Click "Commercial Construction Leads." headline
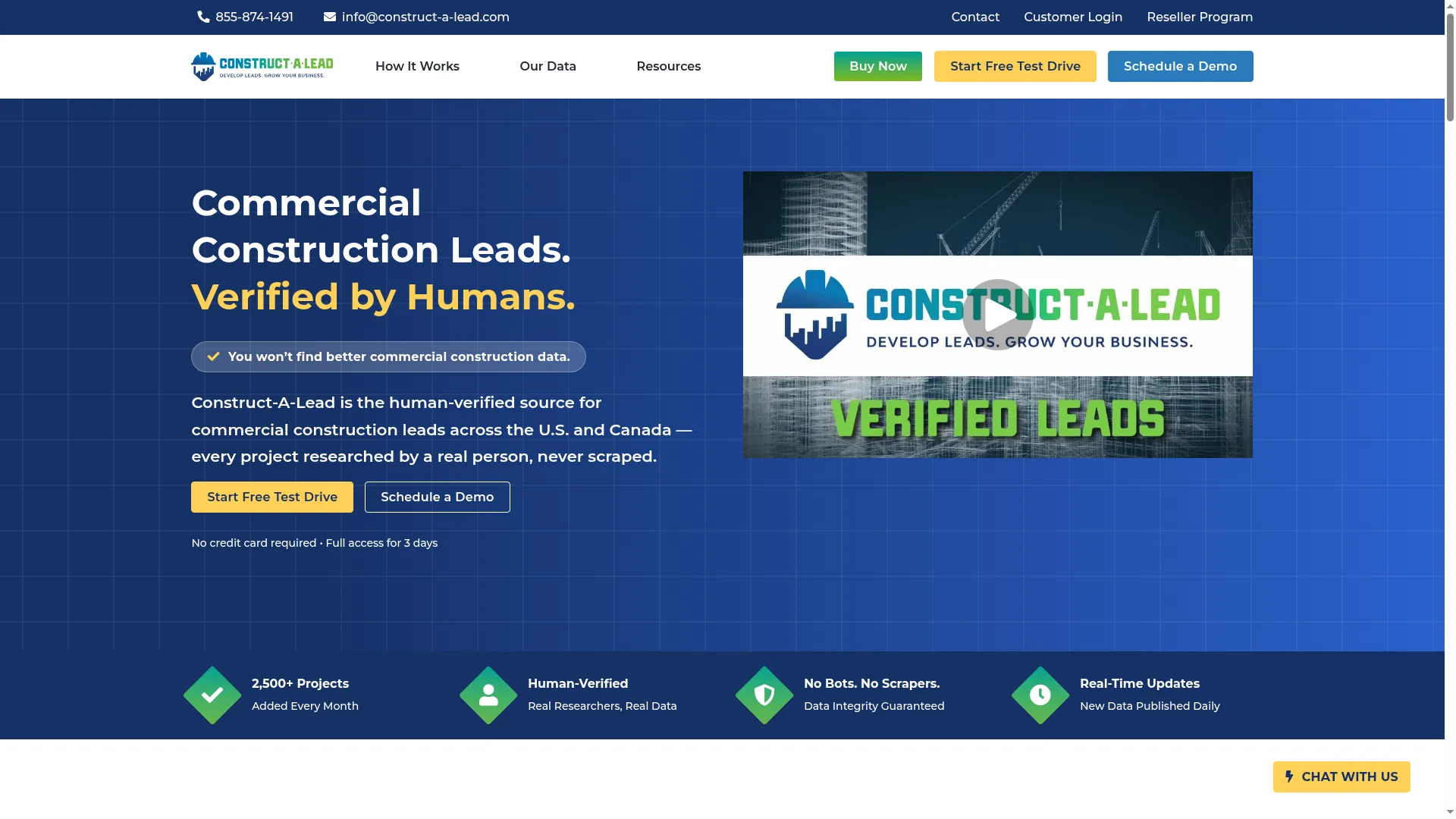 381,226
